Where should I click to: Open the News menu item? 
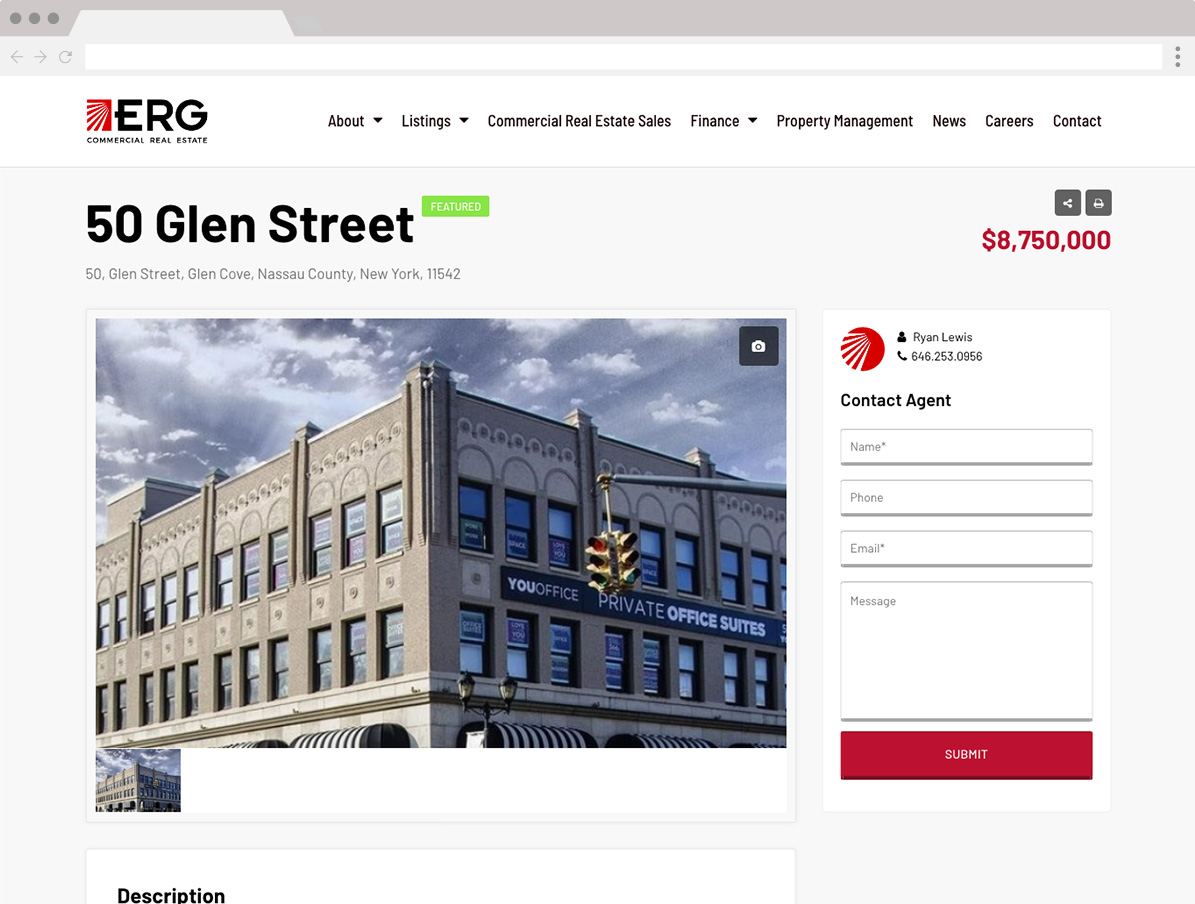[949, 121]
